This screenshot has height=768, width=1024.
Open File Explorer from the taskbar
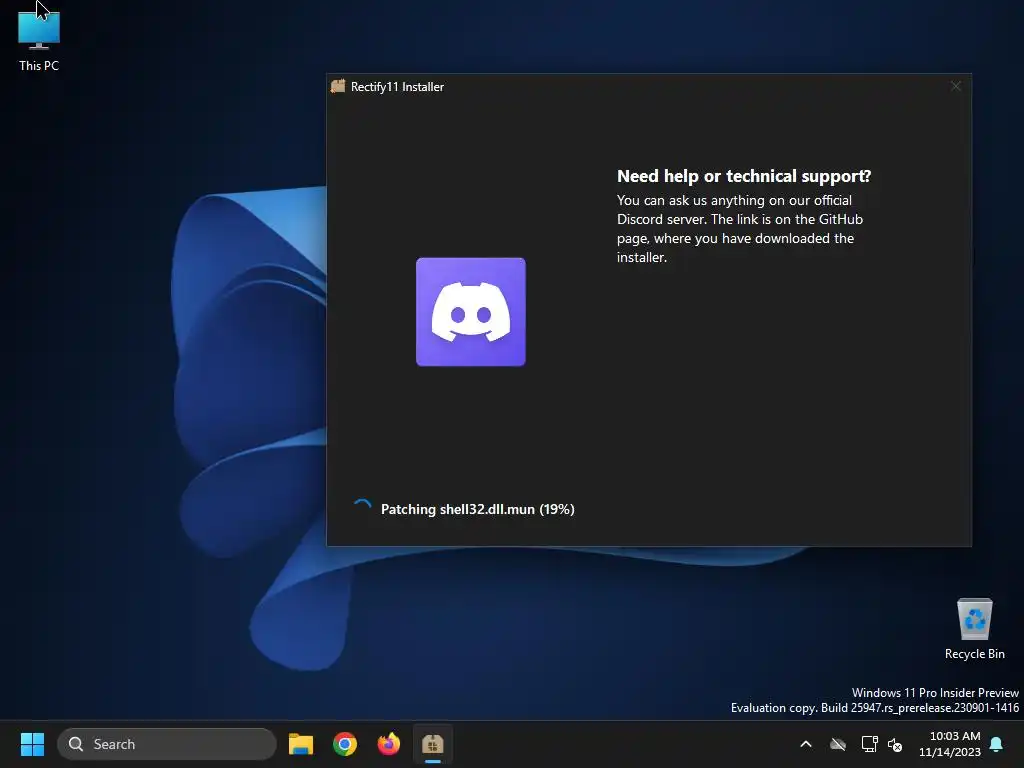click(301, 744)
